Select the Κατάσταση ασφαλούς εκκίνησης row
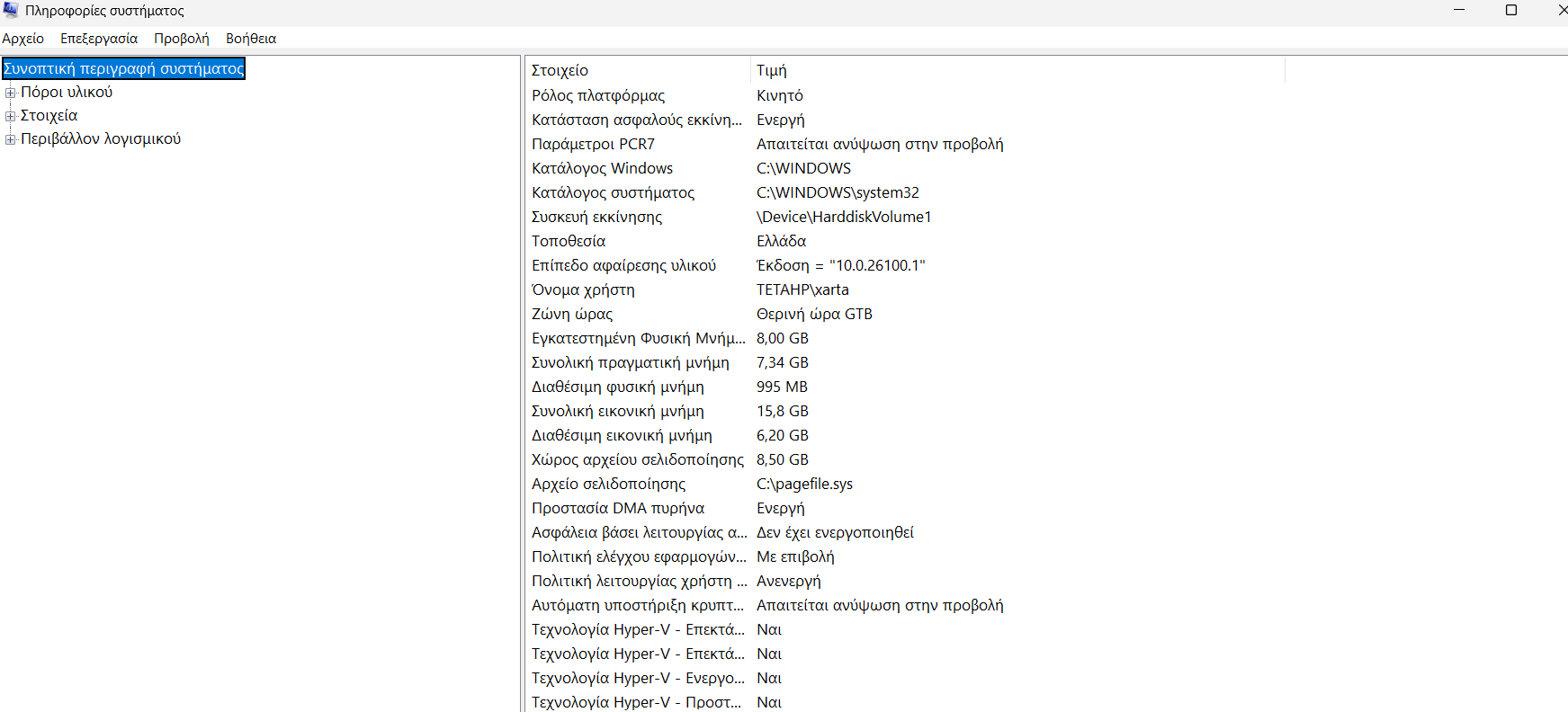 coord(905,120)
